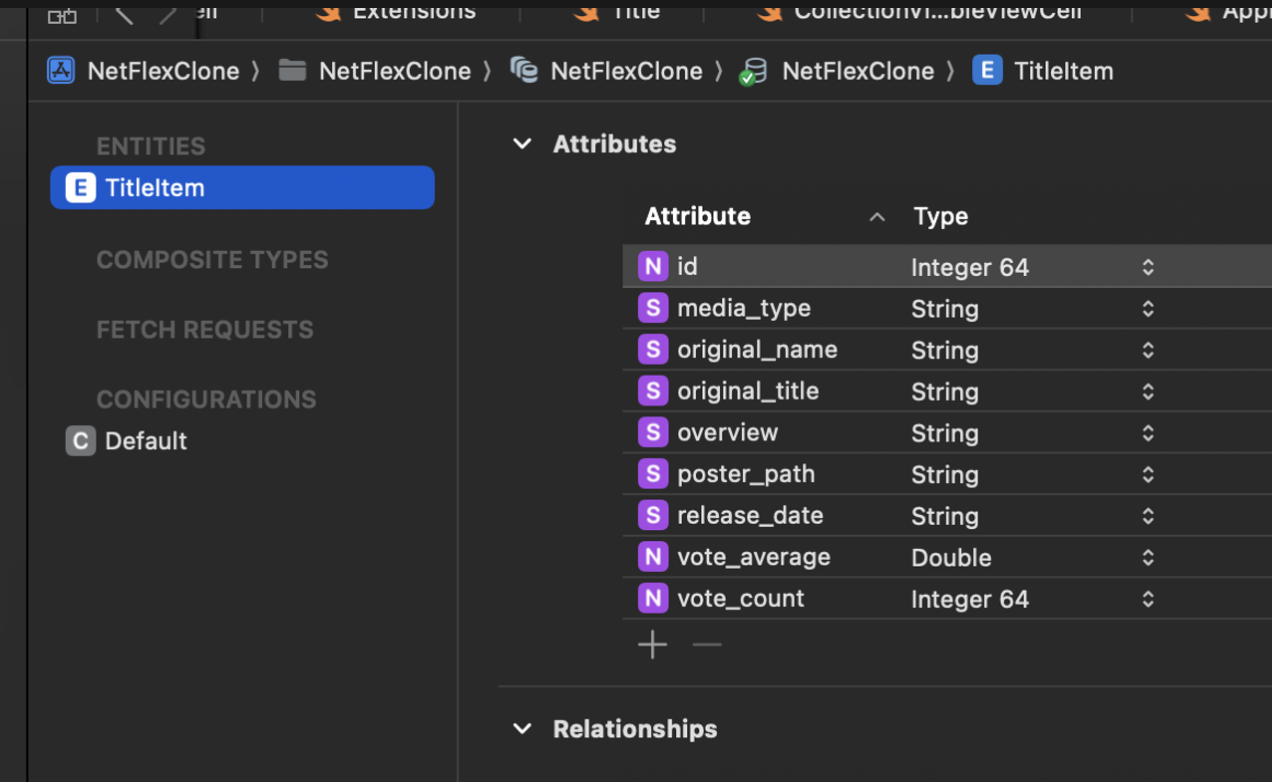Select the vote_count attribute name
This screenshot has height=782, width=1272.
point(741,599)
